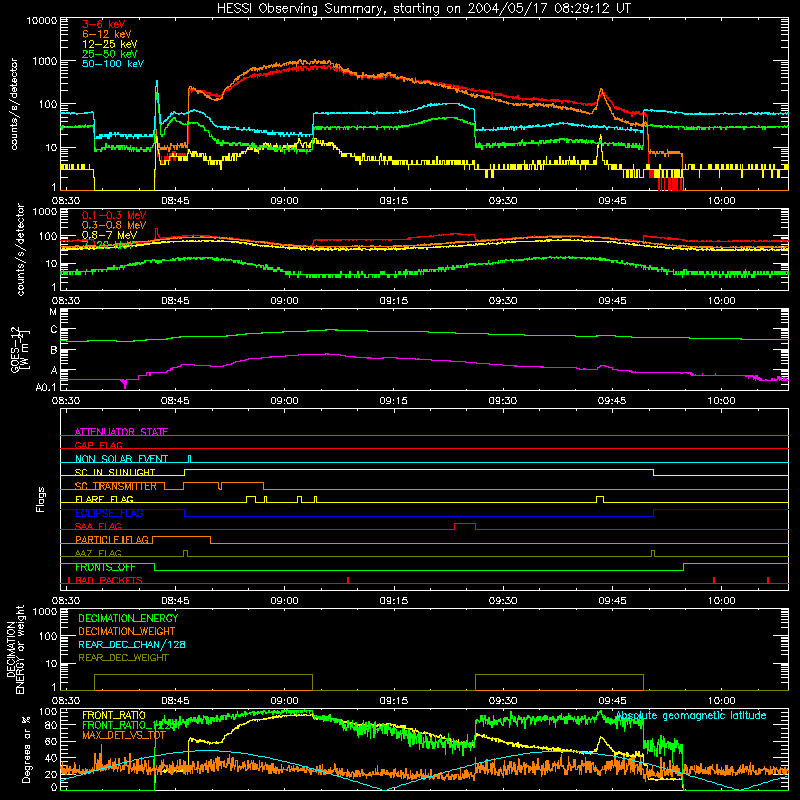The height and width of the screenshot is (800, 800).
Task: Click the Degrees or % axis title
Action: tap(26, 750)
